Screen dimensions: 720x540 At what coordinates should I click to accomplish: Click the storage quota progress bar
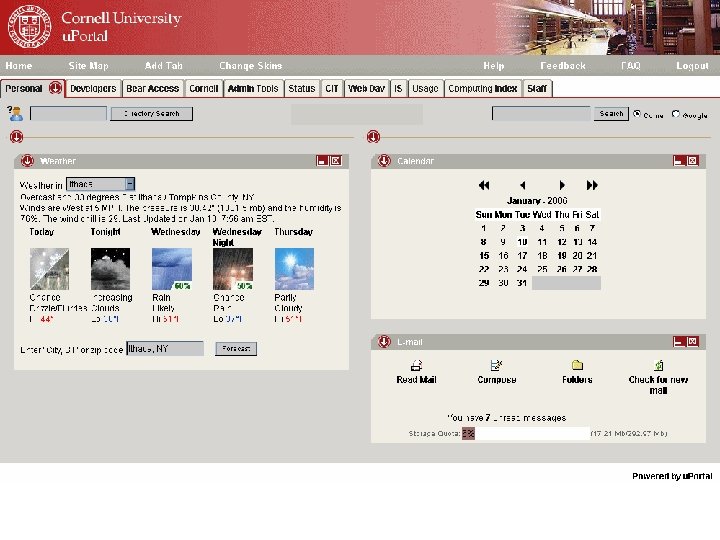point(526,433)
